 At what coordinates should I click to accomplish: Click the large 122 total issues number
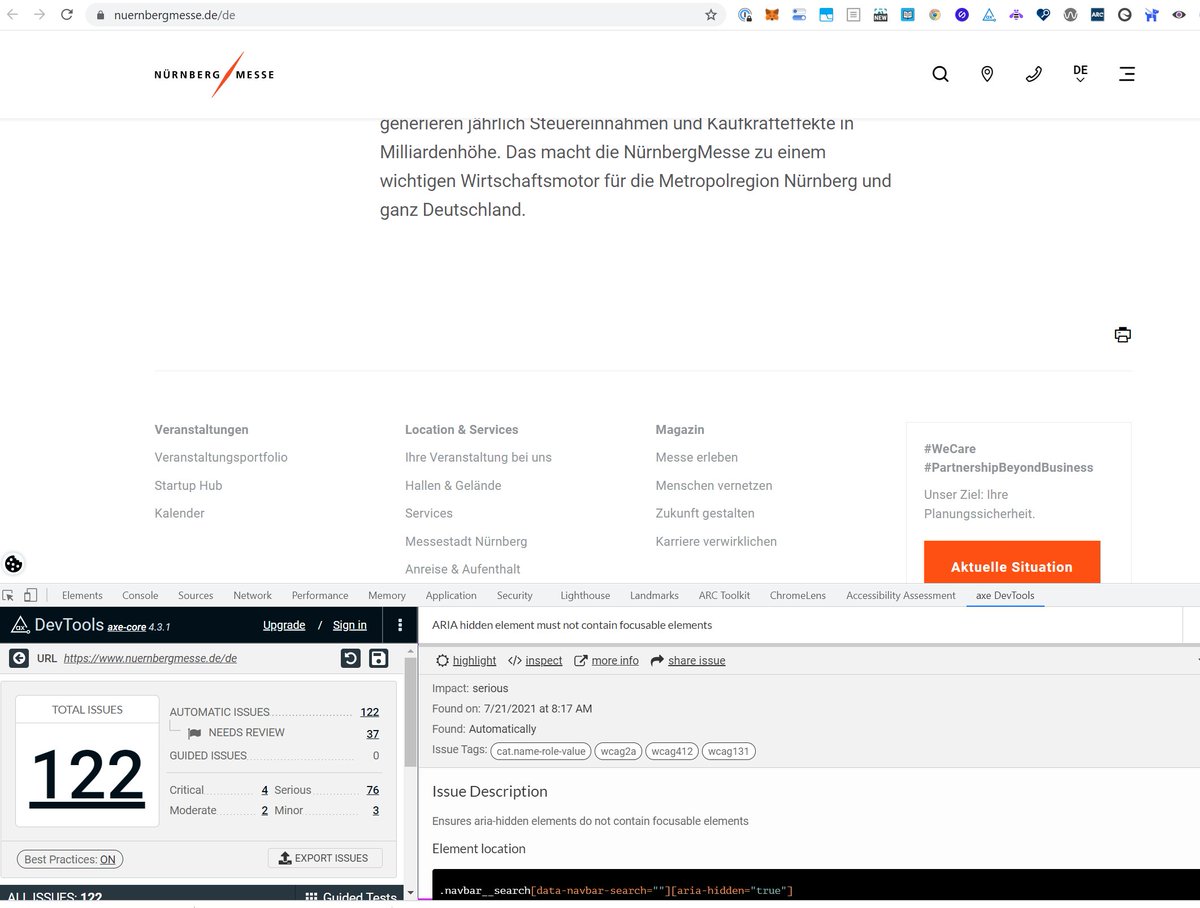pos(87,777)
